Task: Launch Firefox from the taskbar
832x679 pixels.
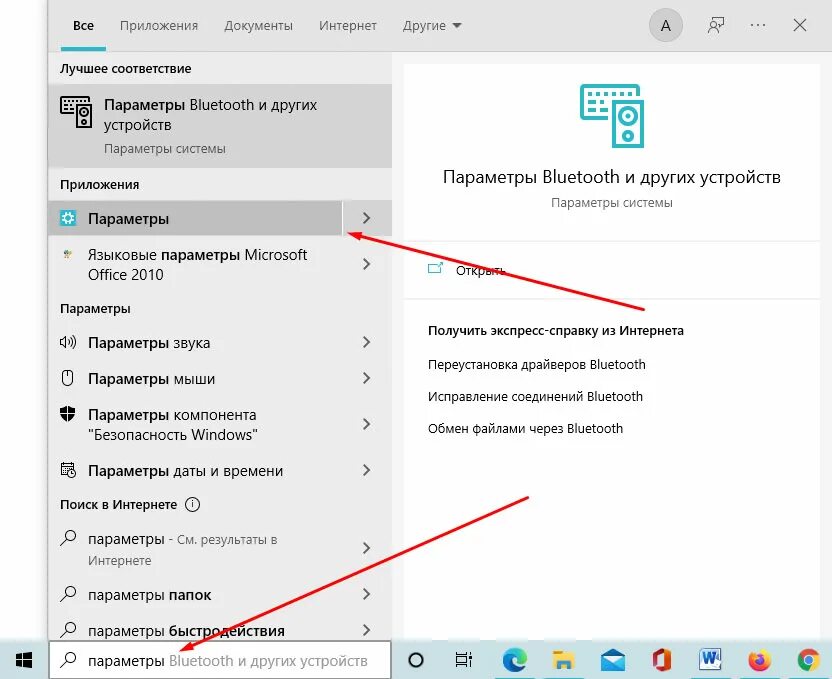Action: pos(759,660)
